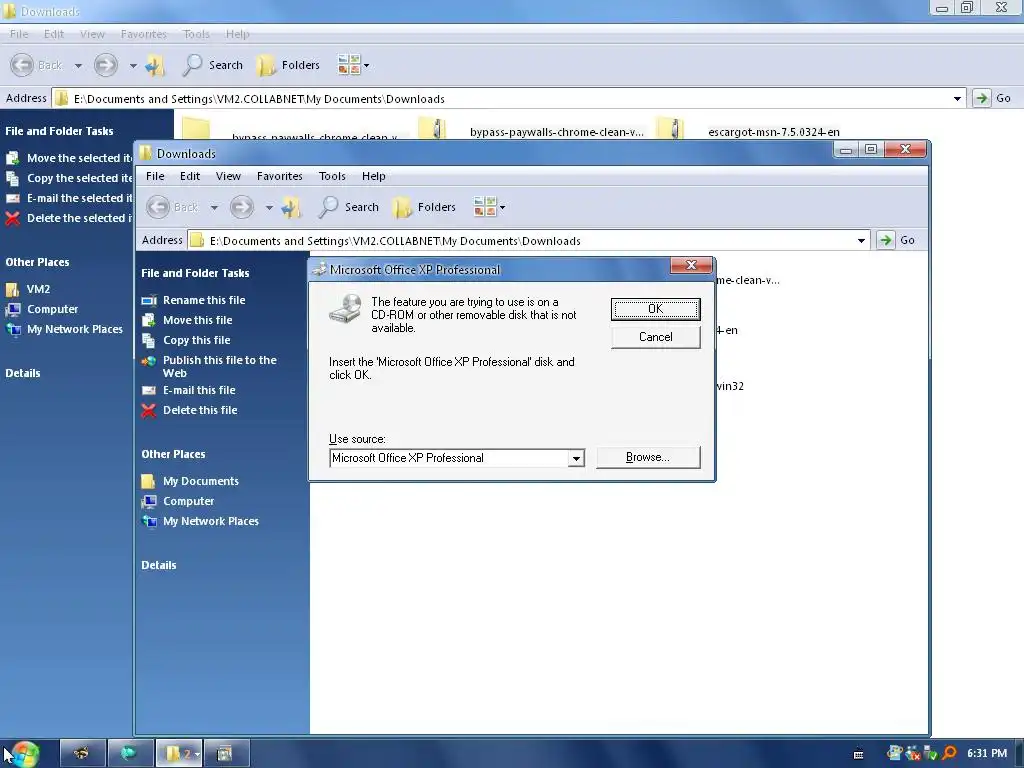Open View menu in front Downloads window
This screenshot has height=768, width=1024.
click(229, 176)
